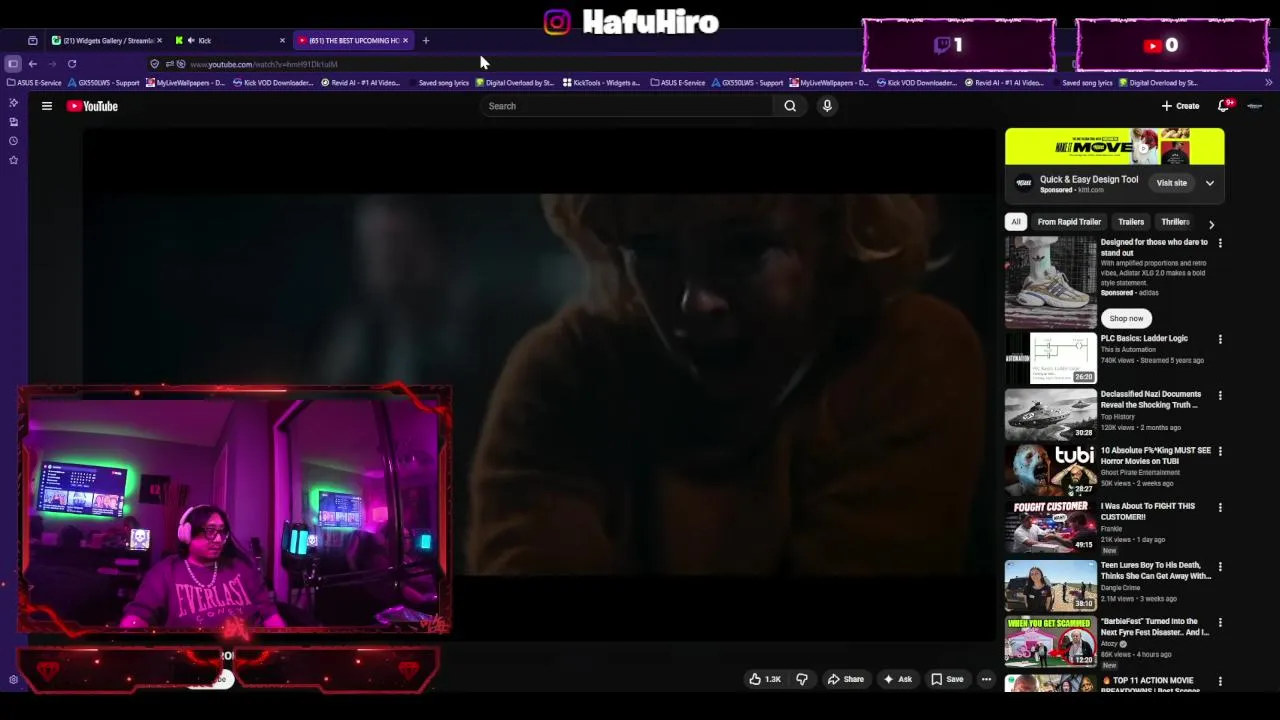Screen dimensions: 1280x720
Task: Open the settings gear in browser sidebar
Action: 13,680
